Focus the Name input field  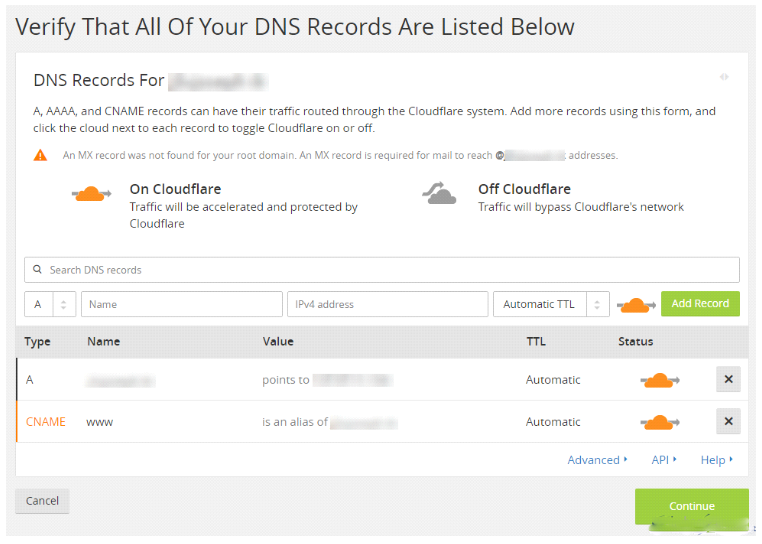pos(182,304)
